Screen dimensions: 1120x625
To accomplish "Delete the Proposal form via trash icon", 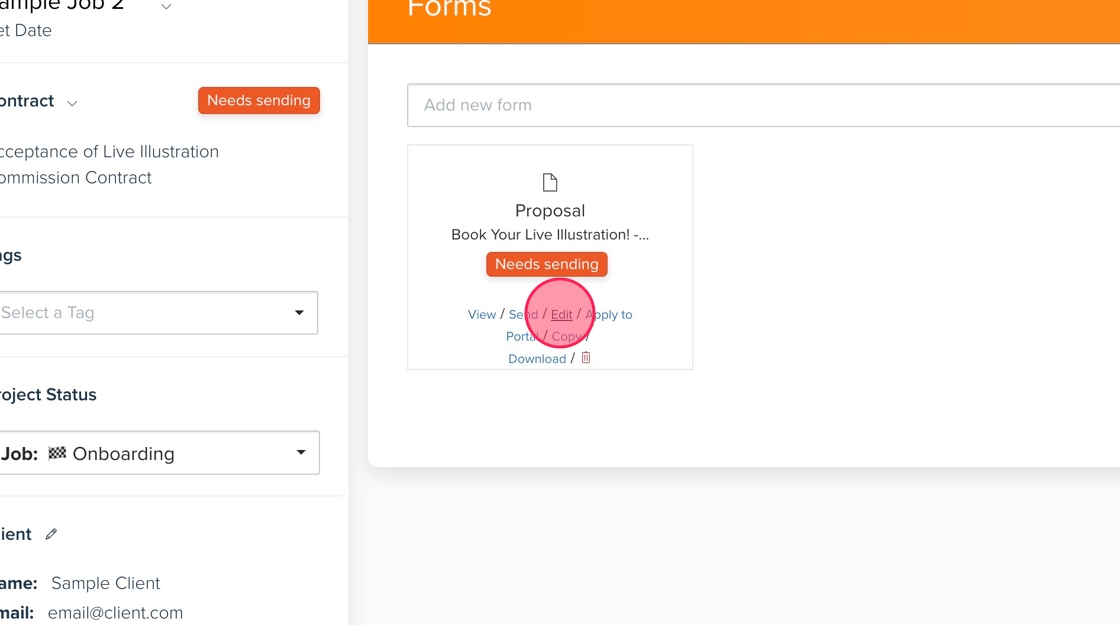I will 586,358.
